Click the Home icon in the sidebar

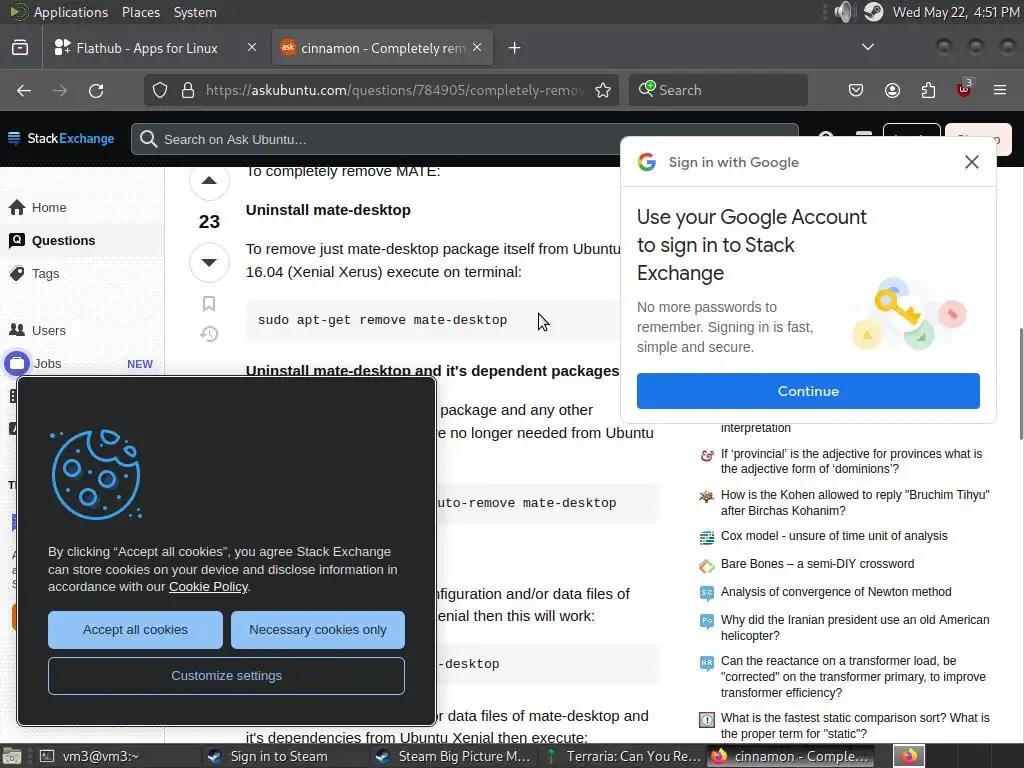click(17, 208)
